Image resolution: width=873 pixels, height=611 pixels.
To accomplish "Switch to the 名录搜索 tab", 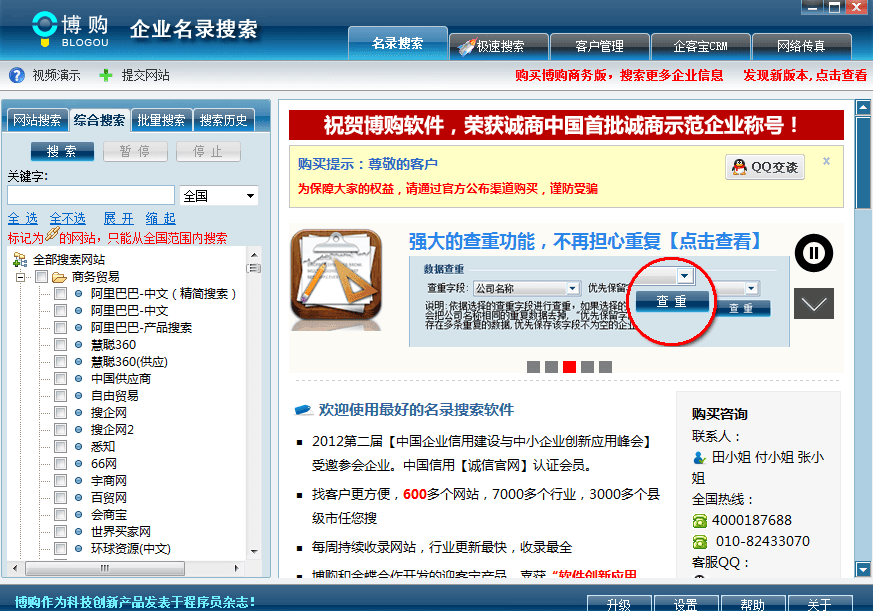I will (398, 43).
